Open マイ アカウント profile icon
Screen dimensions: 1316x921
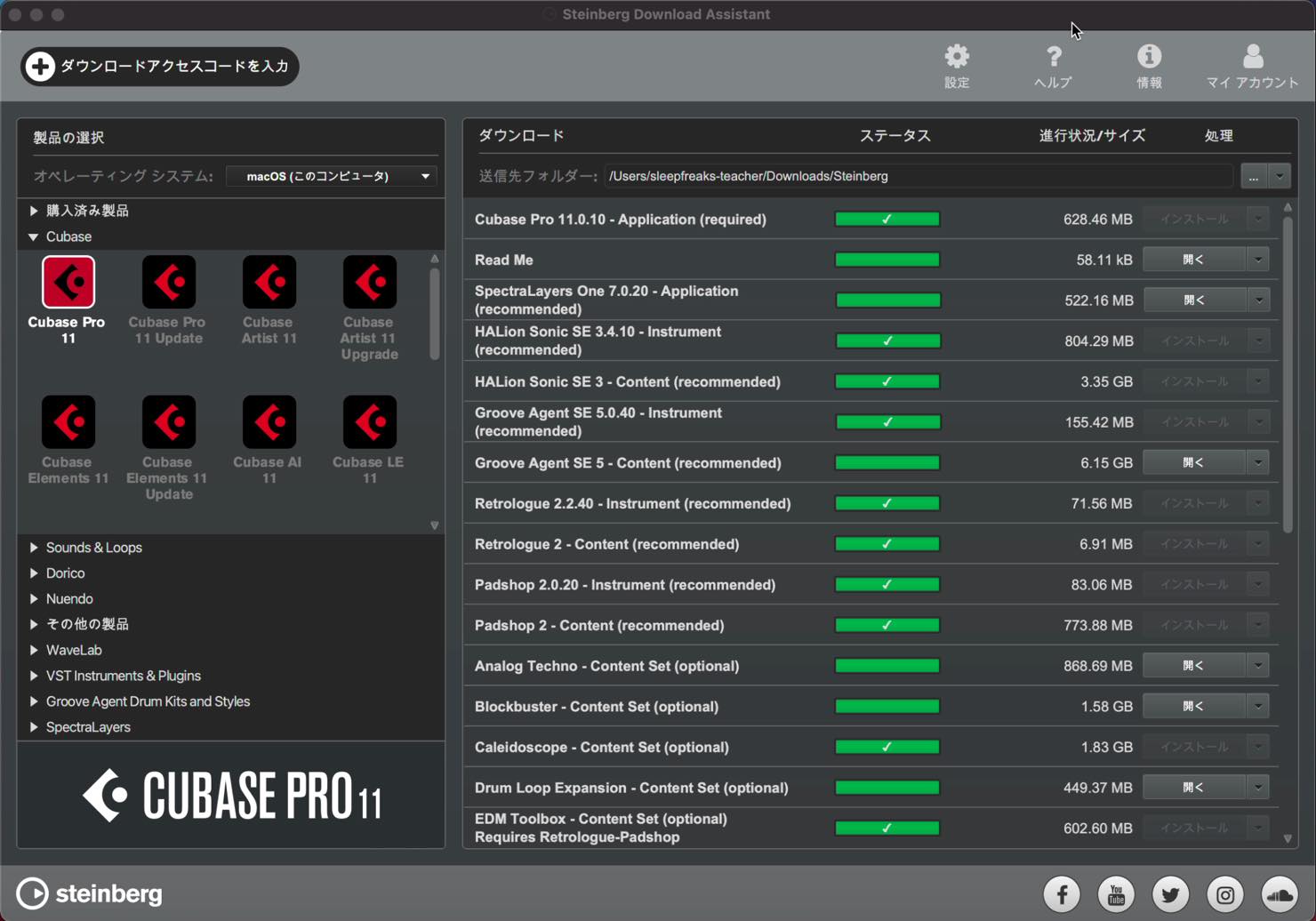click(1253, 57)
